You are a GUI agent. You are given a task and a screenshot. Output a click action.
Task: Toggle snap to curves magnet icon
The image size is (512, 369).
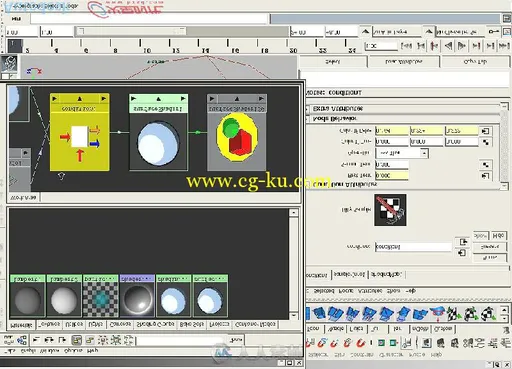click(322, 343)
